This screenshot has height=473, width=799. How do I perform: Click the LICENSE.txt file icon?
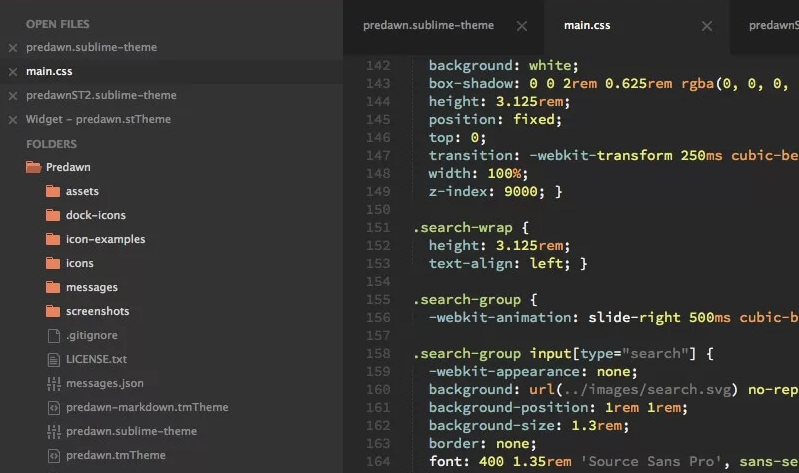[54, 359]
